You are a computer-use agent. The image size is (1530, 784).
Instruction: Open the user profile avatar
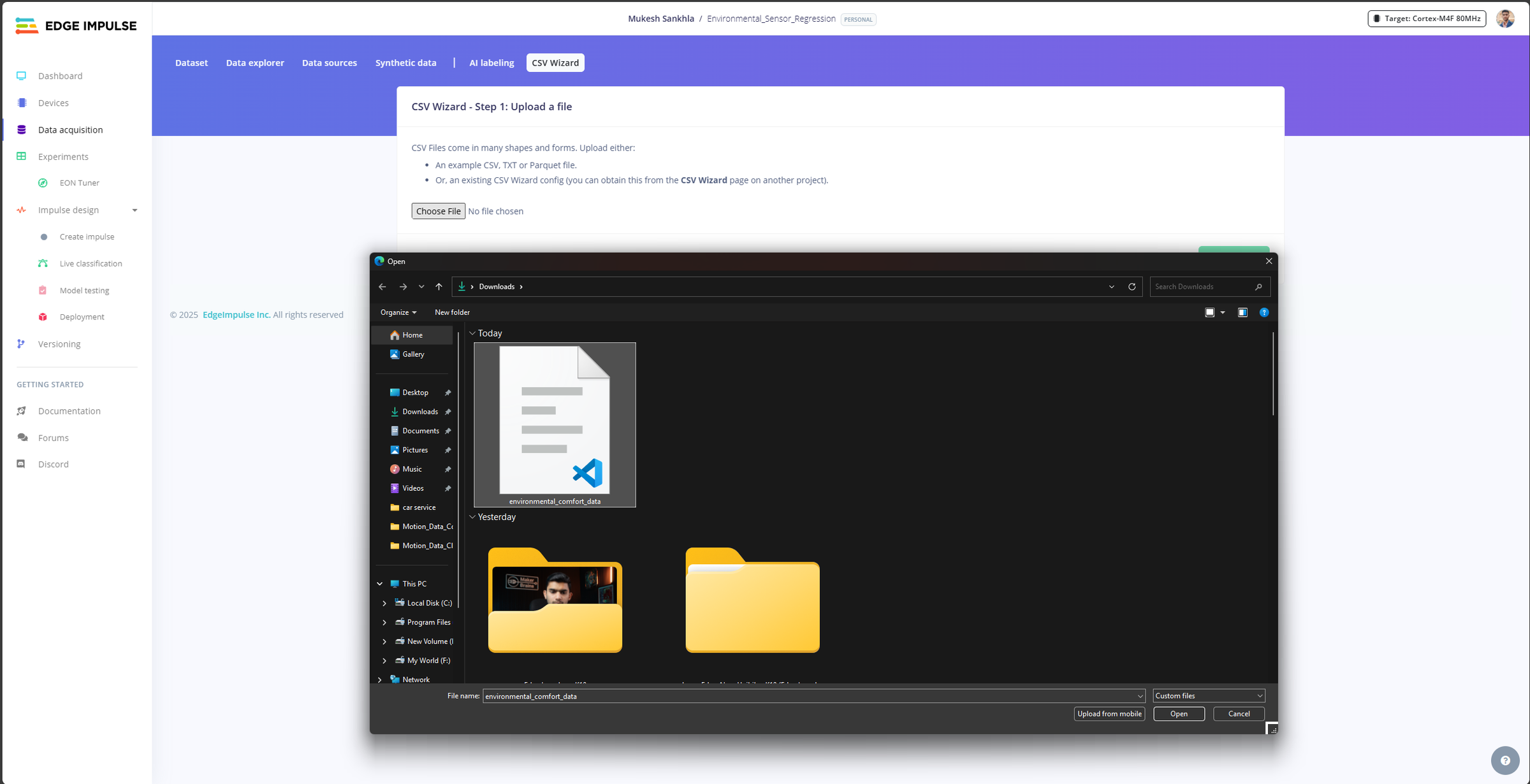click(1505, 18)
